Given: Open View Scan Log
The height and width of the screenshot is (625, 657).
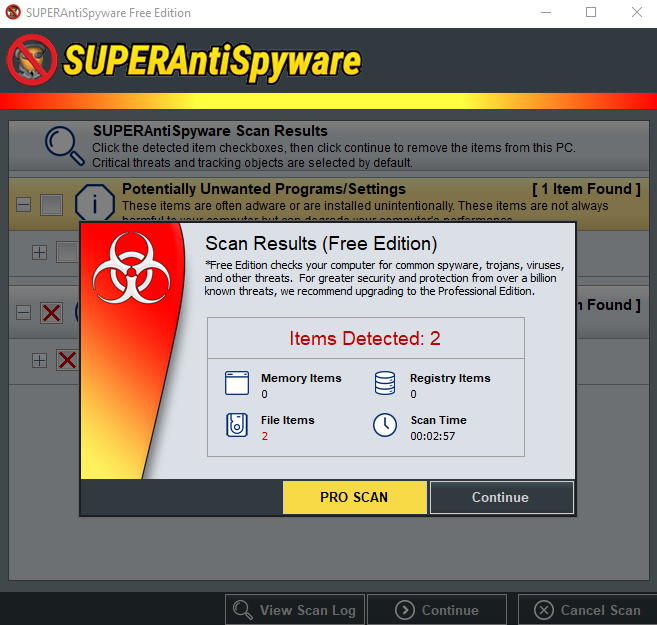Looking at the screenshot, I should tap(295, 610).
